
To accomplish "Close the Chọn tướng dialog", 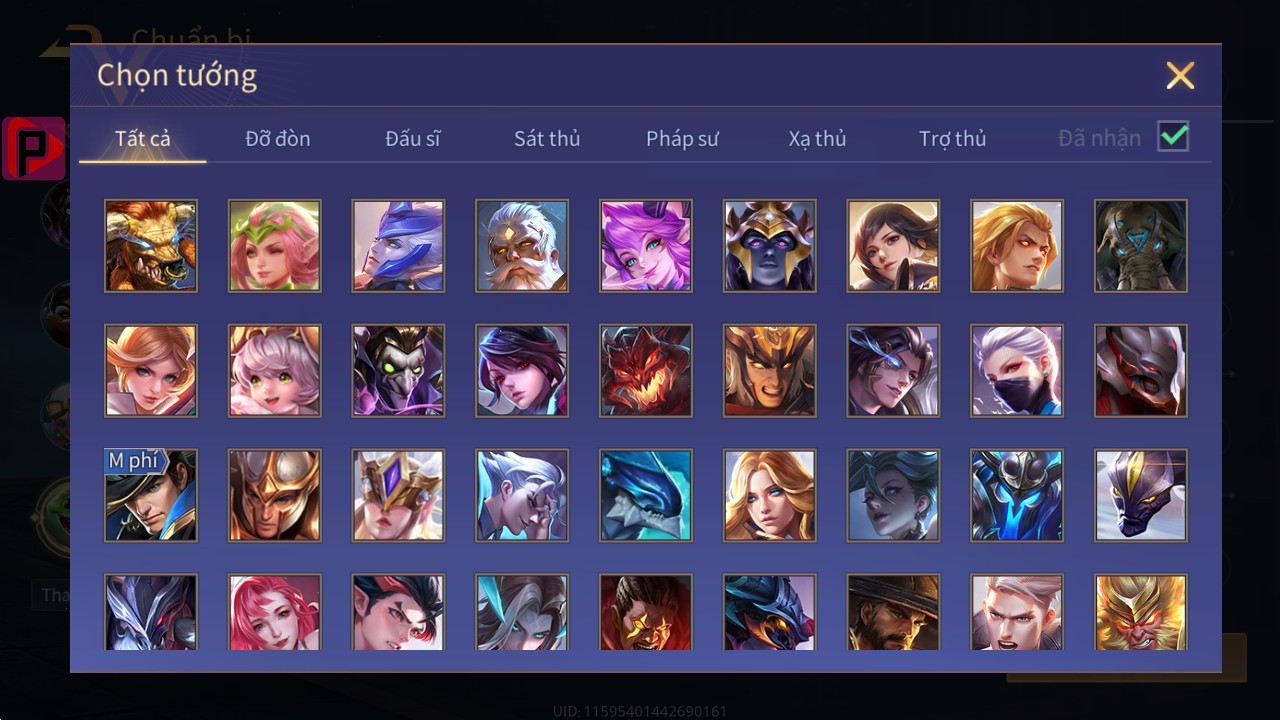I will pyautogui.click(x=1180, y=75).
